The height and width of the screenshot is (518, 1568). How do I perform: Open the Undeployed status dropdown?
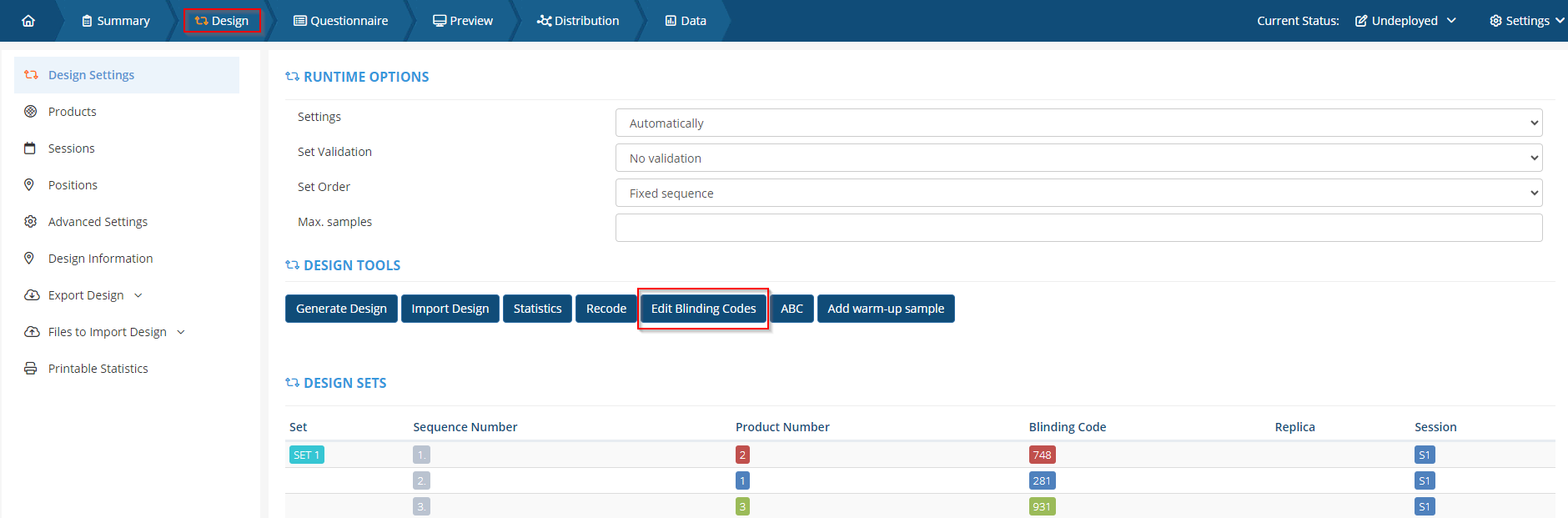point(1405,21)
